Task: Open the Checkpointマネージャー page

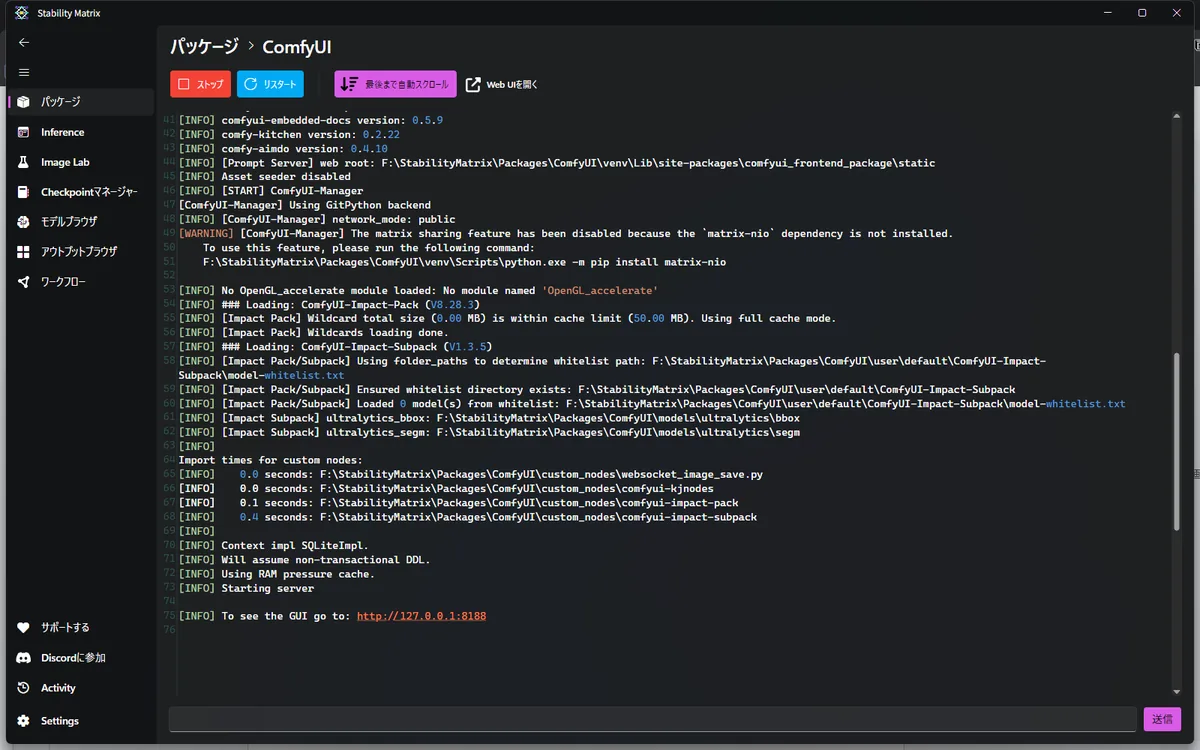Action: click(x=80, y=192)
